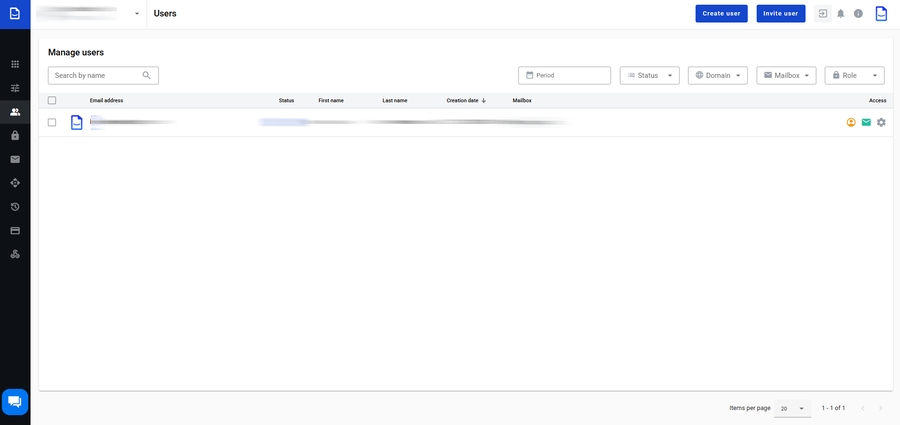Screen dimensions: 900x425
Task: Open the Users section in the sidebar
Action: (x=15, y=112)
